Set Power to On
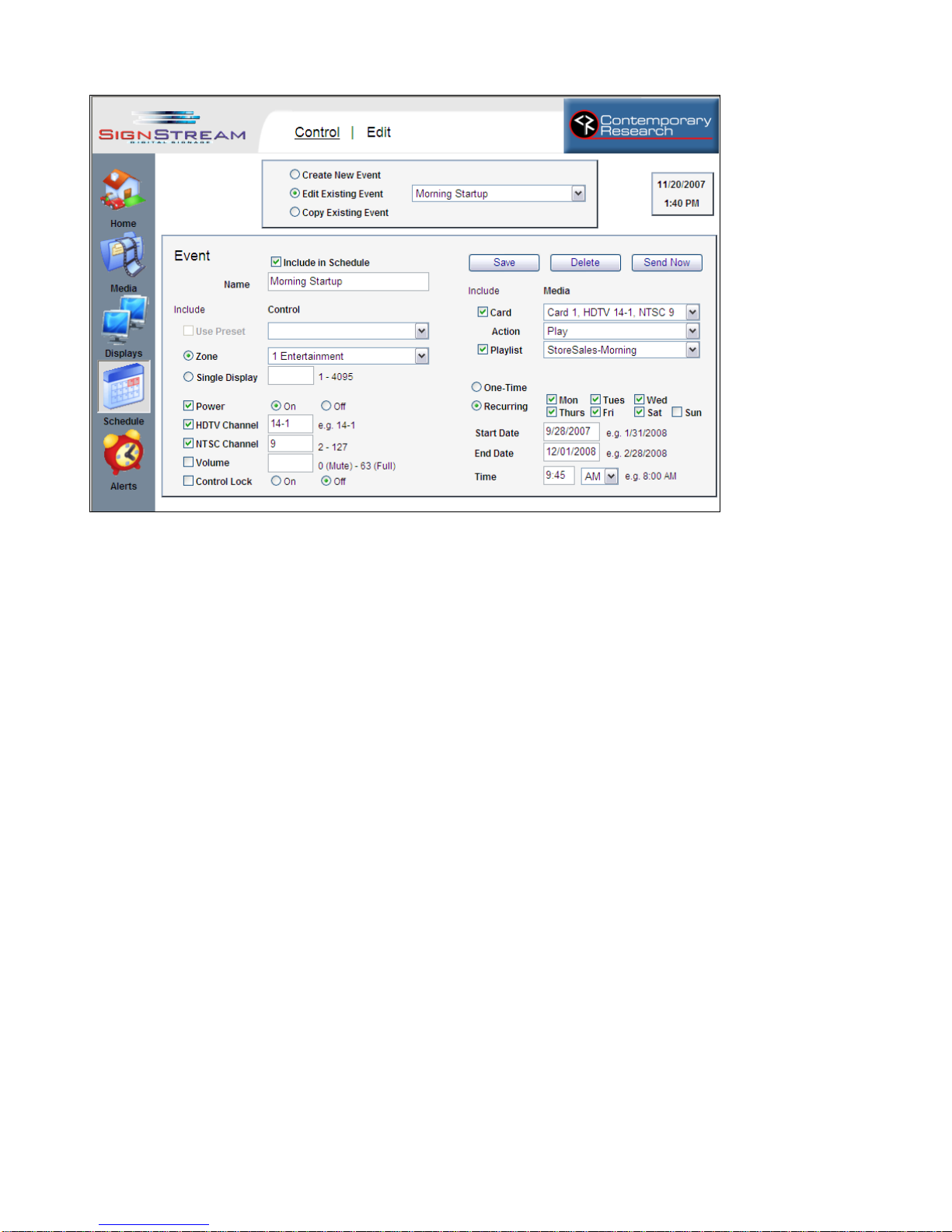952x1232 pixels. tap(276, 406)
